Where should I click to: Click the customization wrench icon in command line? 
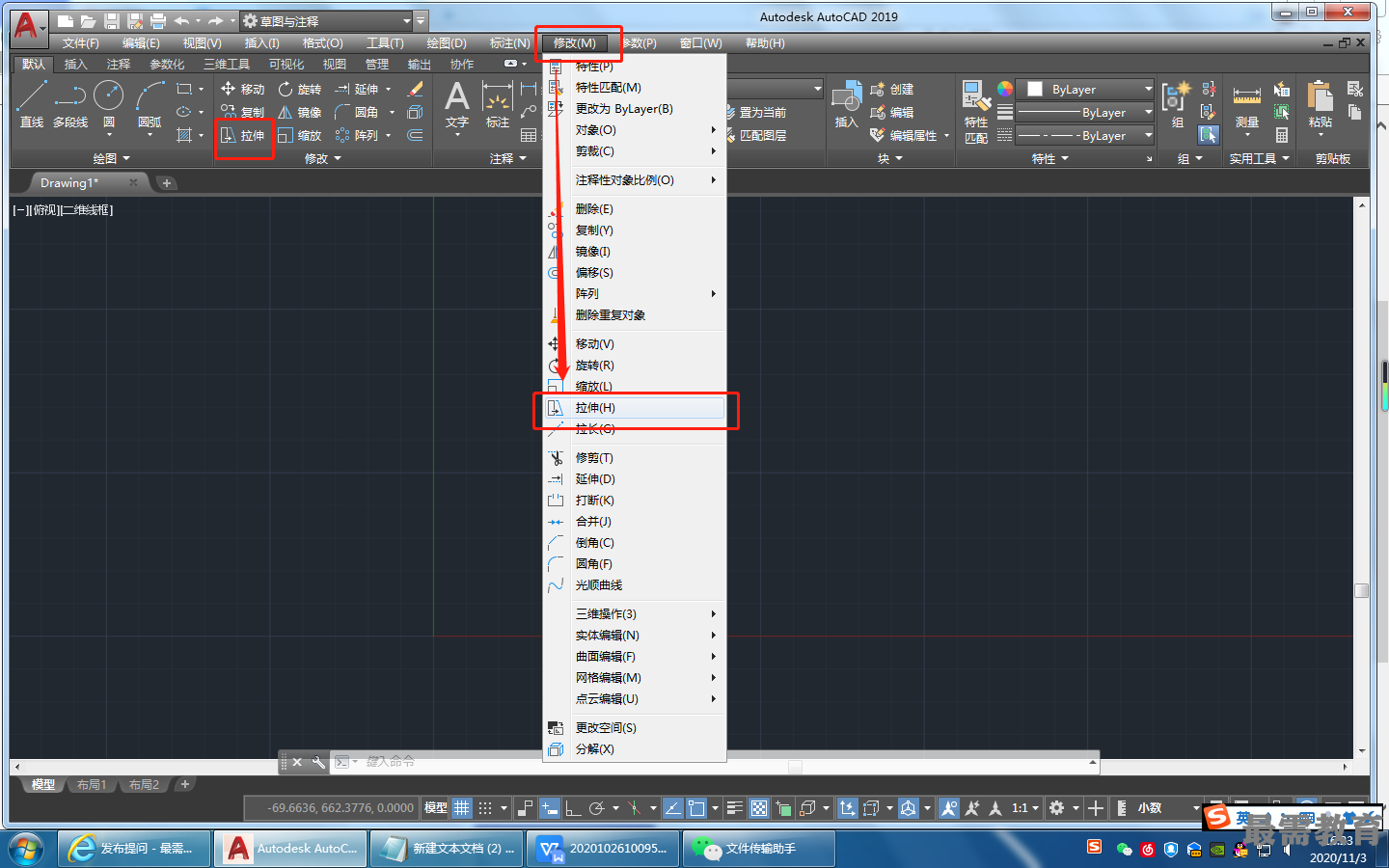click(x=318, y=762)
